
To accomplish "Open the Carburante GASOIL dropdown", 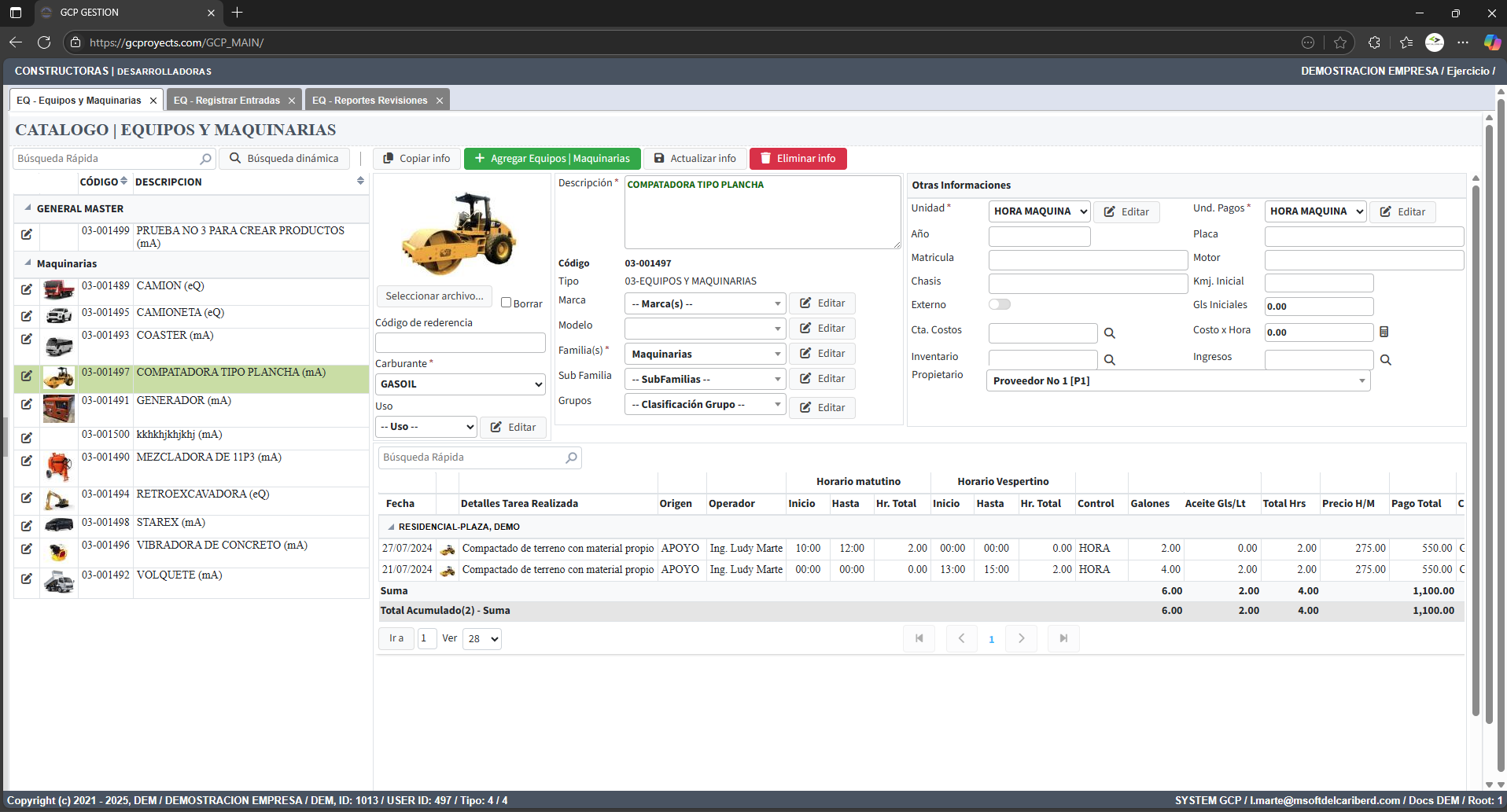I will point(460,384).
